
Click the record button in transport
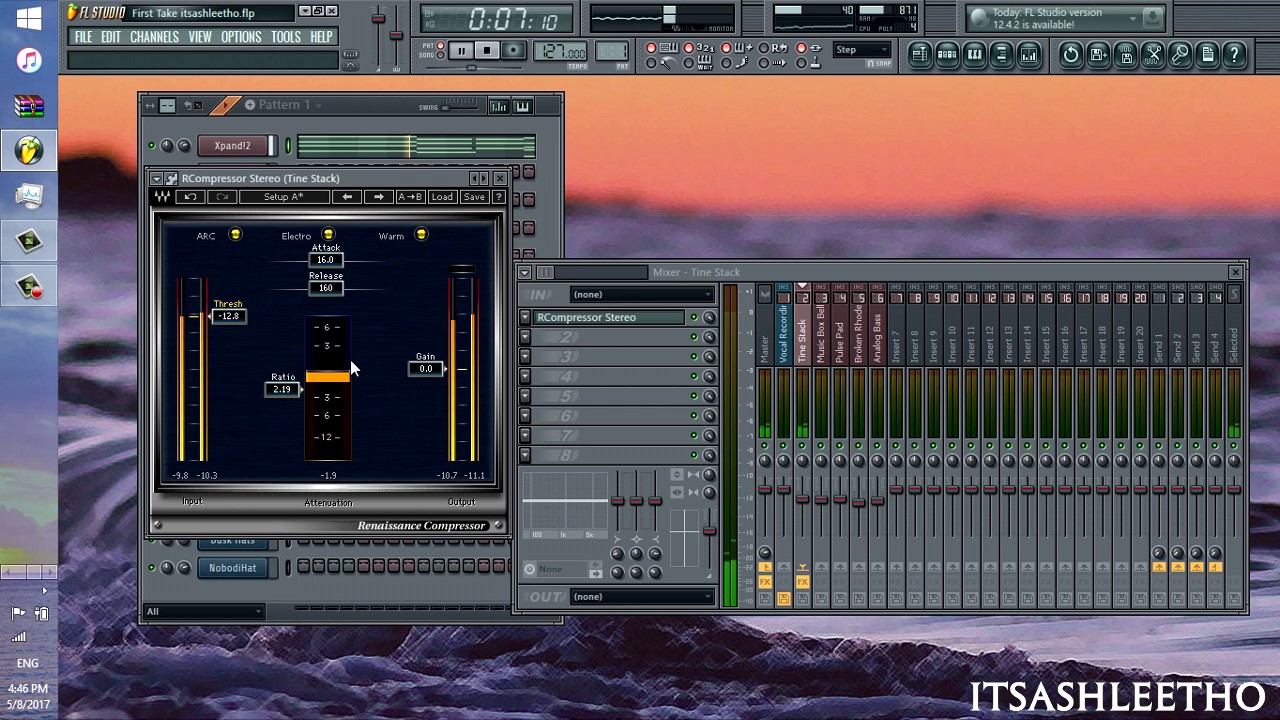tap(513, 51)
